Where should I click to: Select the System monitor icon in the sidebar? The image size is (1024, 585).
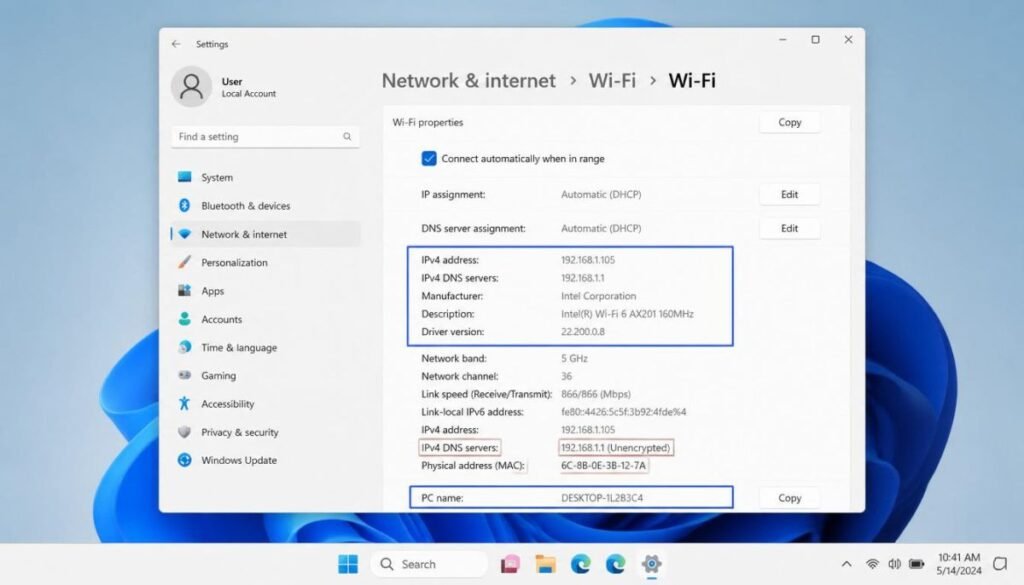[185, 177]
